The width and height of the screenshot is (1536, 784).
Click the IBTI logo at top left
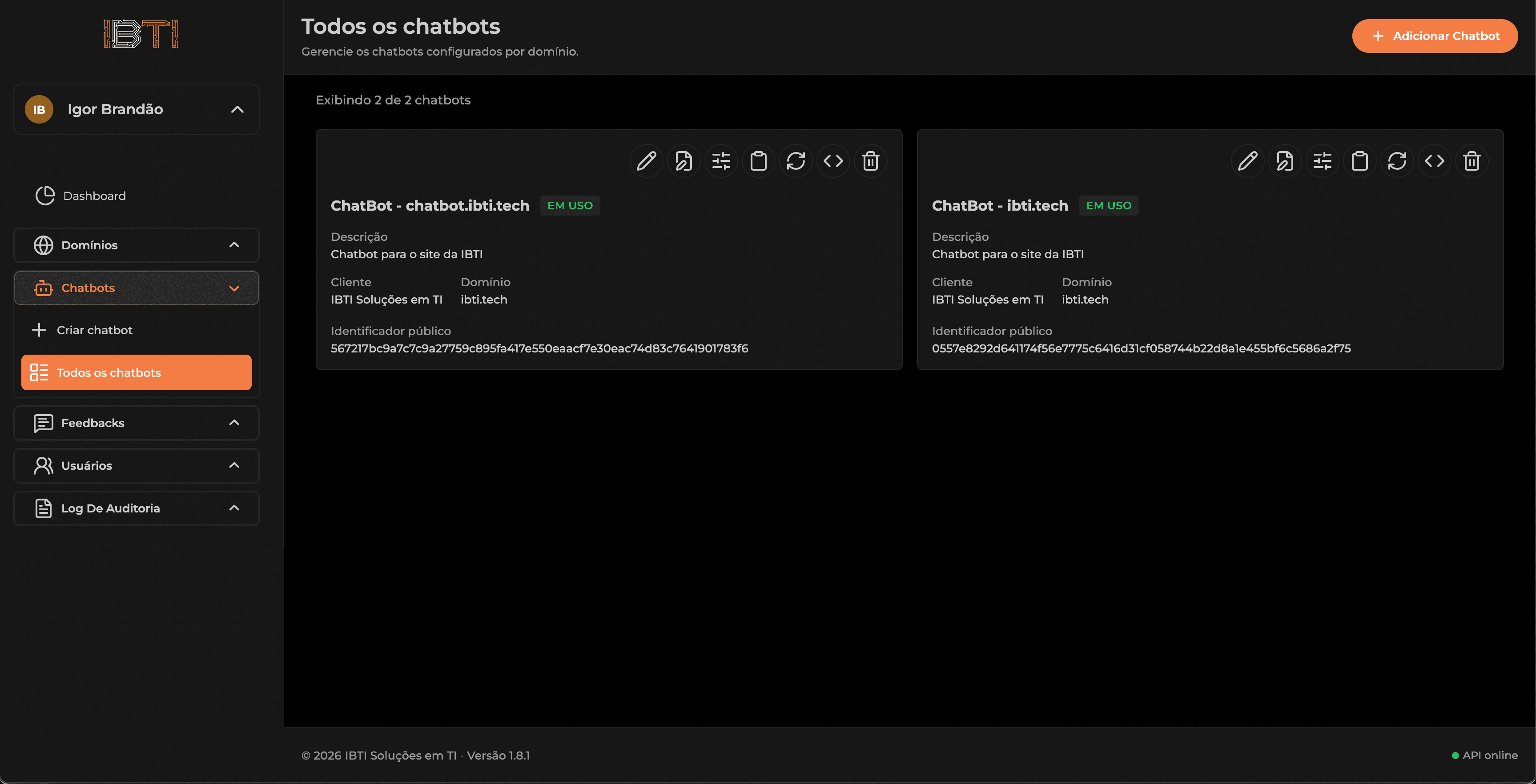tap(141, 34)
